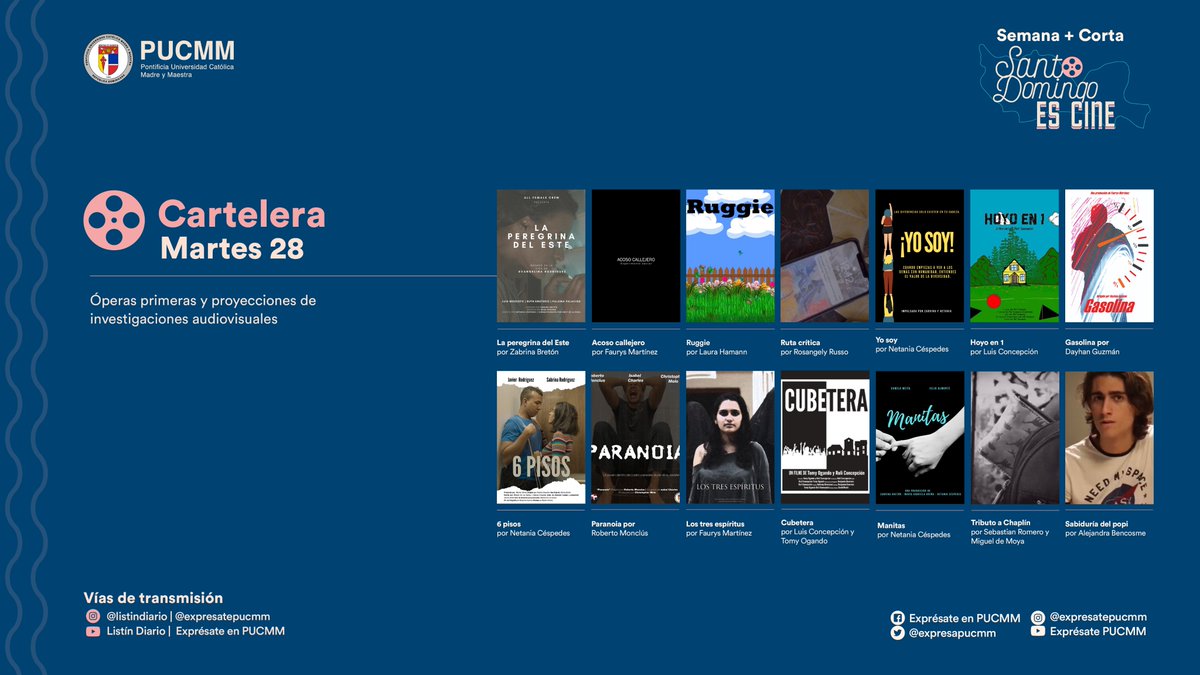Screen dimensions: 1200x675
Task: Open the Hoyo en 1 poster
Action: pyautogui.click(x=1015, y=256)
